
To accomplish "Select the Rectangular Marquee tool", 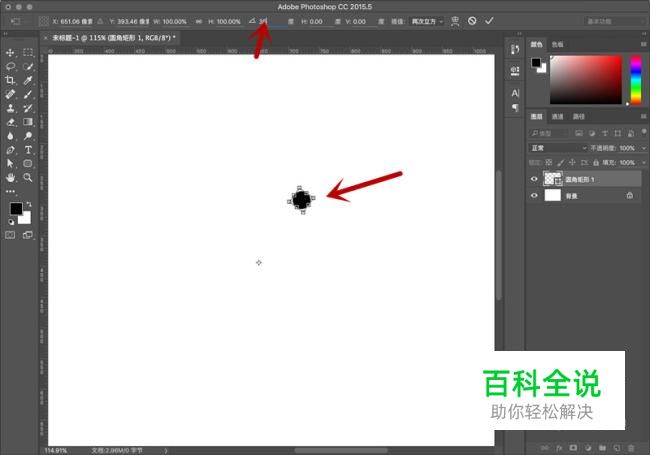I will 28,53.
